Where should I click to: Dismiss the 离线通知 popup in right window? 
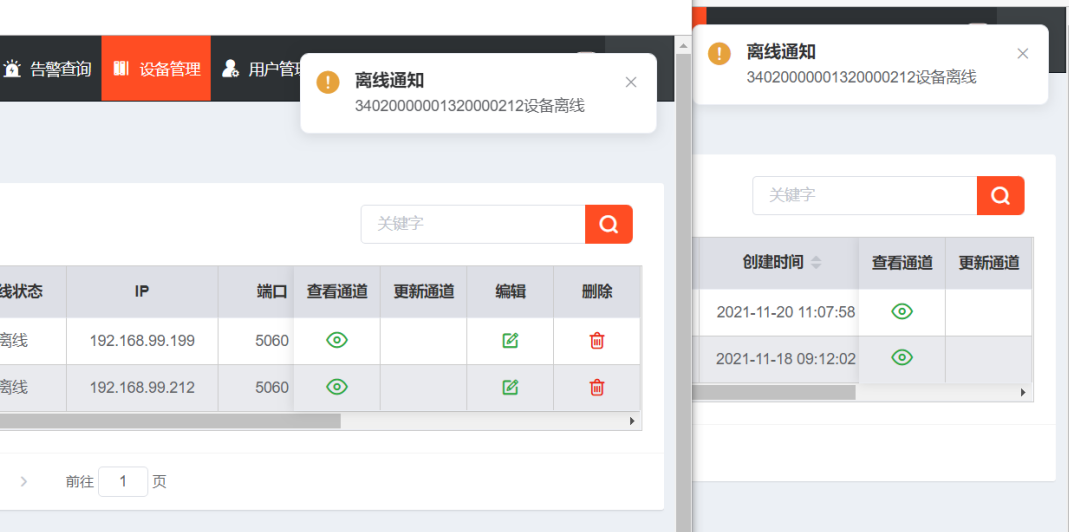click(x=1023, y=54)
